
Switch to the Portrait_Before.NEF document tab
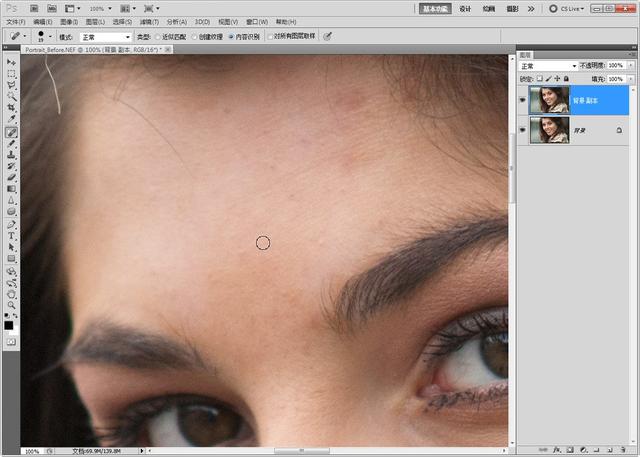[97, 49]
